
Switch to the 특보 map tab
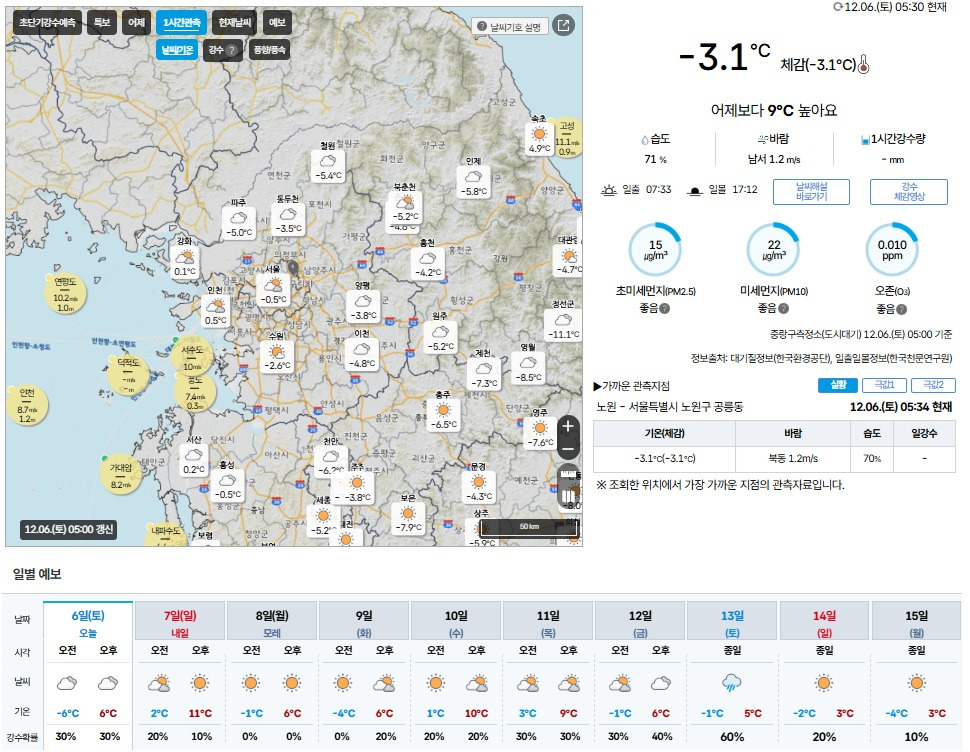(x=102, y=23)
